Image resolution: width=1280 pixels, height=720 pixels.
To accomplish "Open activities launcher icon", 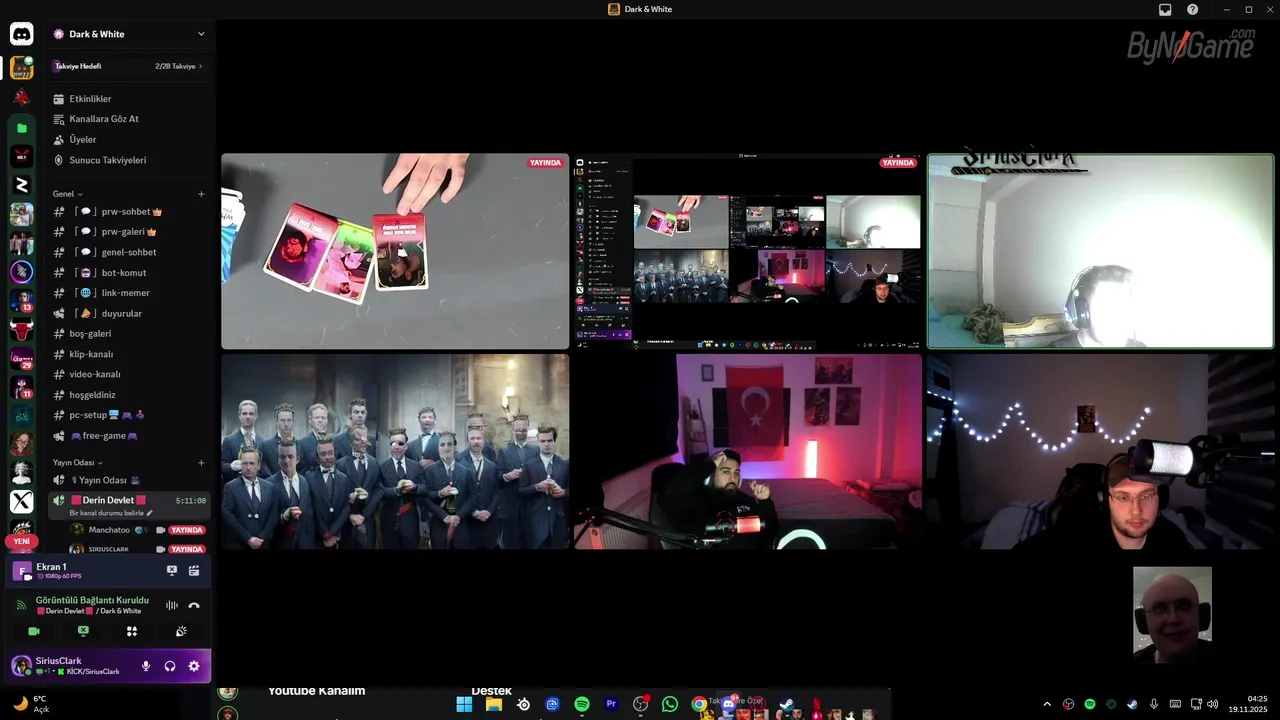I will coord(132,631).
